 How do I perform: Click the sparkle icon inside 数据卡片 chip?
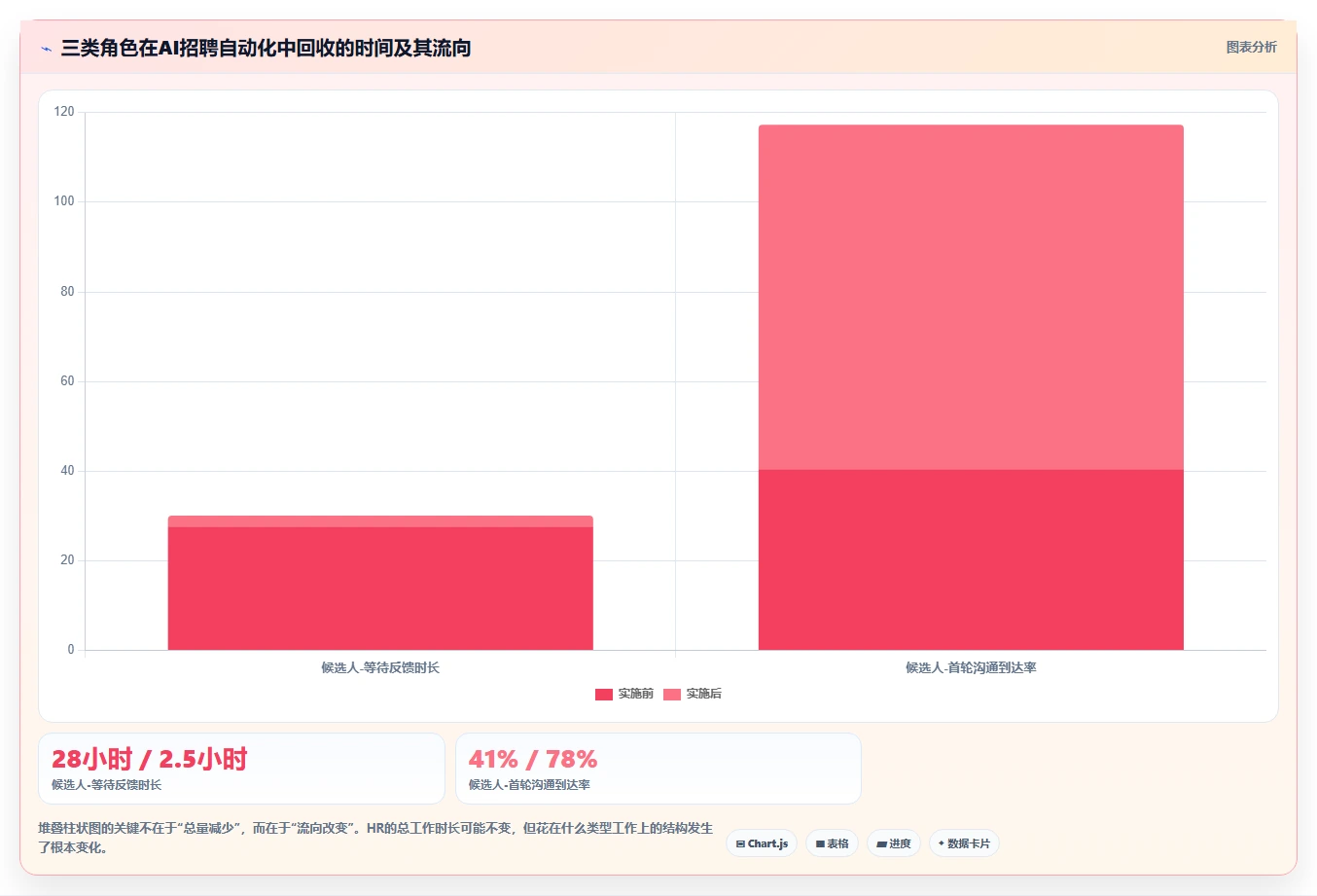[x=942, y=843]
